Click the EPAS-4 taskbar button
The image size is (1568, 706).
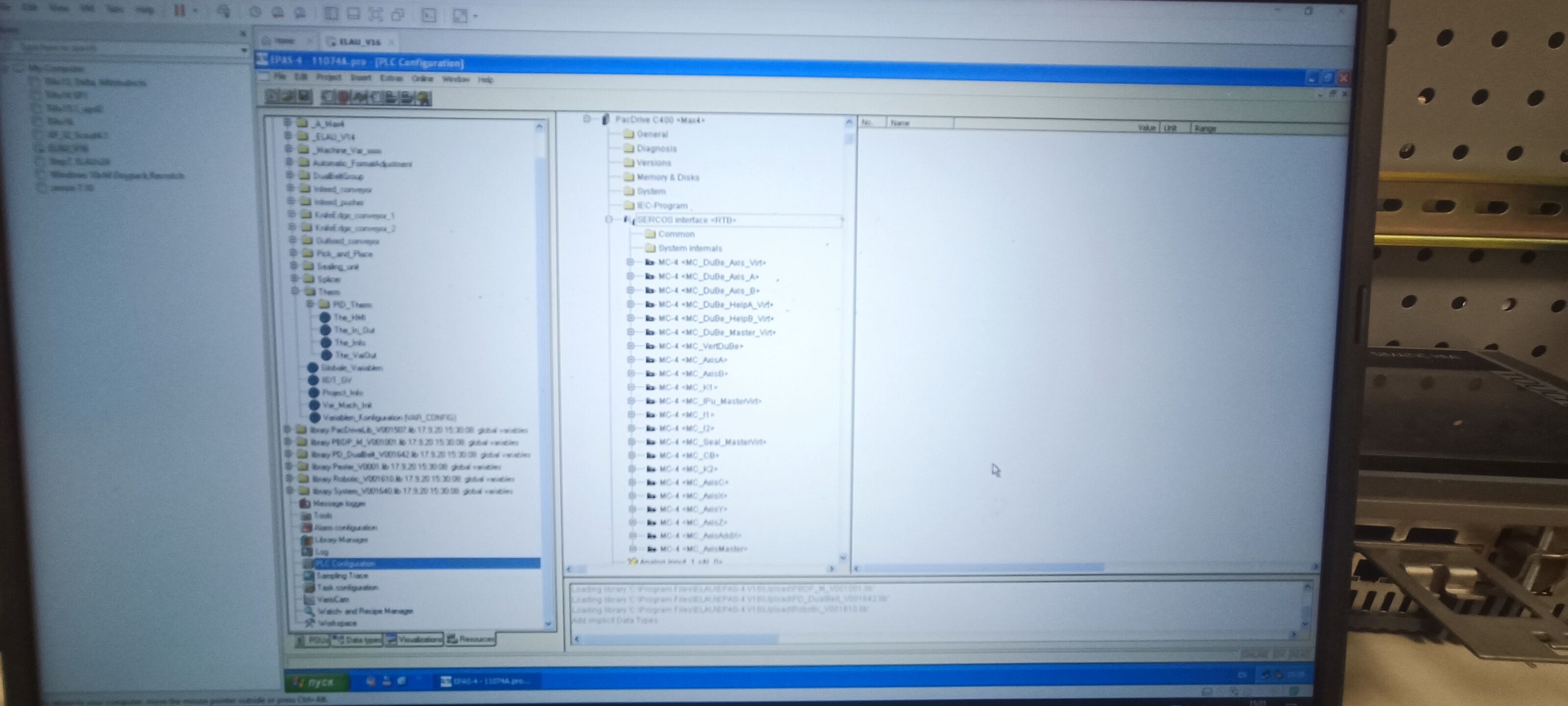pos(486,681)
